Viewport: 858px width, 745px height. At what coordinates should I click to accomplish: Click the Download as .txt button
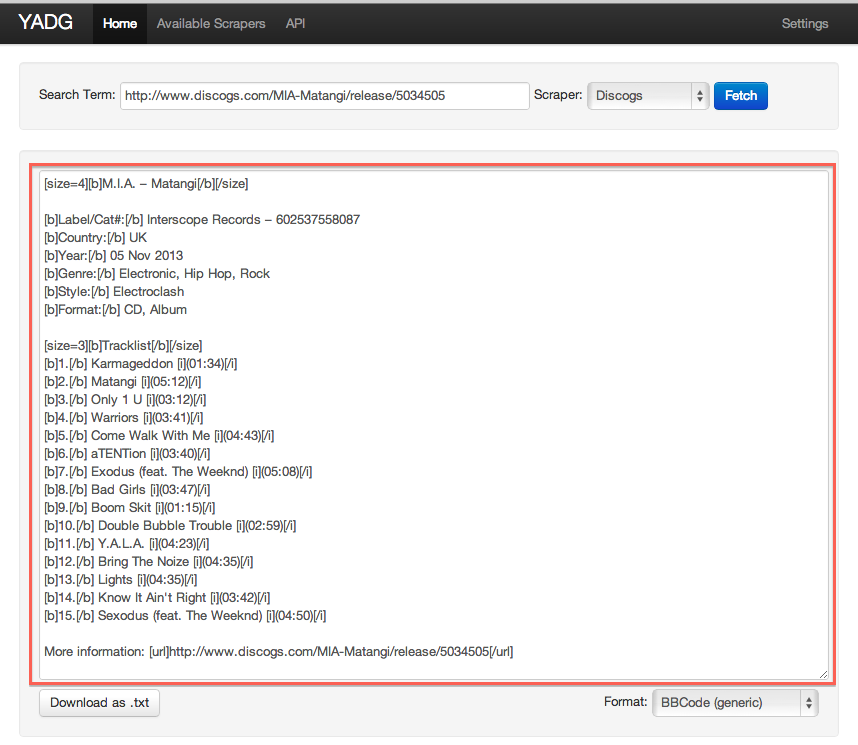99,703
